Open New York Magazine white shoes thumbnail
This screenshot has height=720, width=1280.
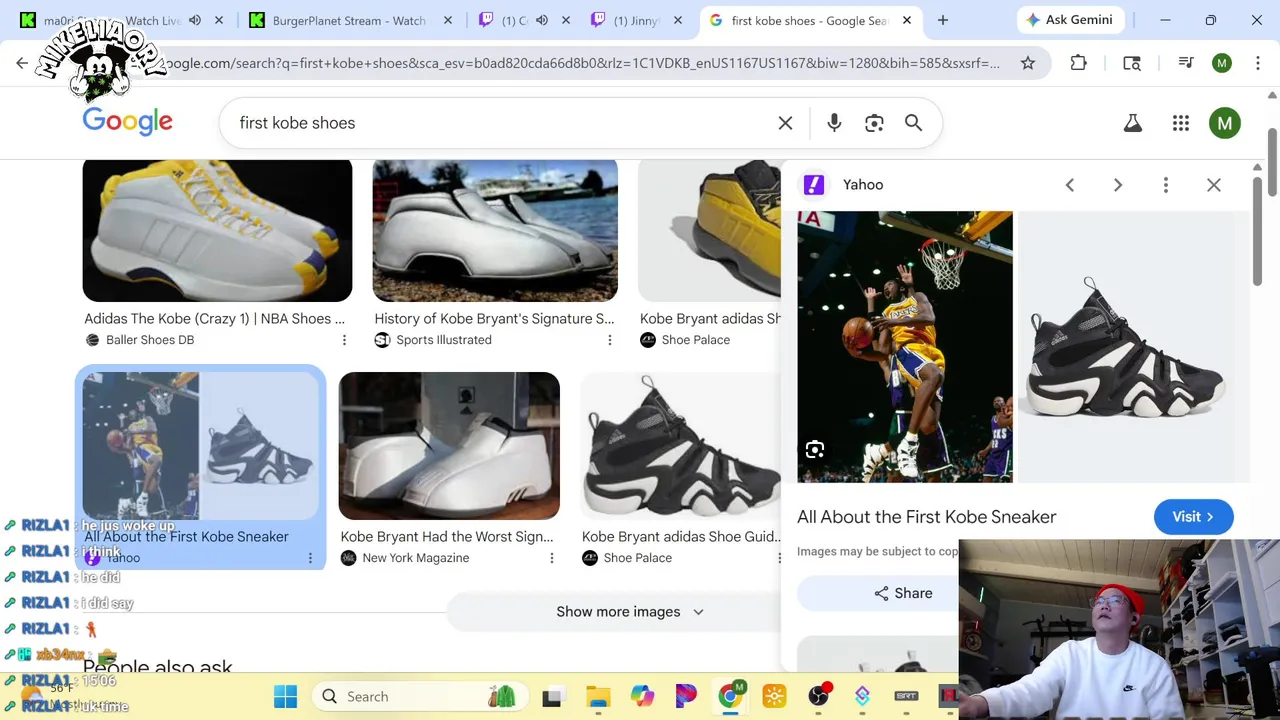click(449, 446)
